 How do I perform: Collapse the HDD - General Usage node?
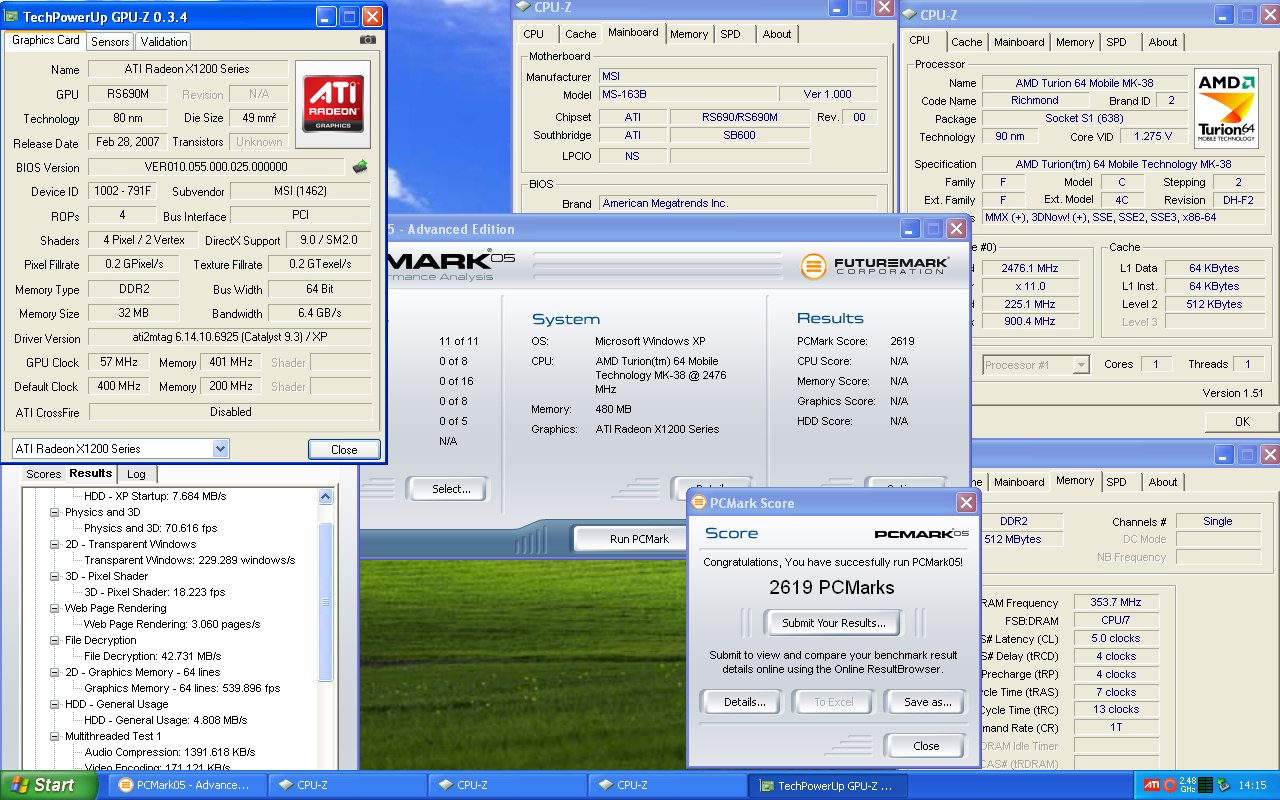(x=55, y=704)
